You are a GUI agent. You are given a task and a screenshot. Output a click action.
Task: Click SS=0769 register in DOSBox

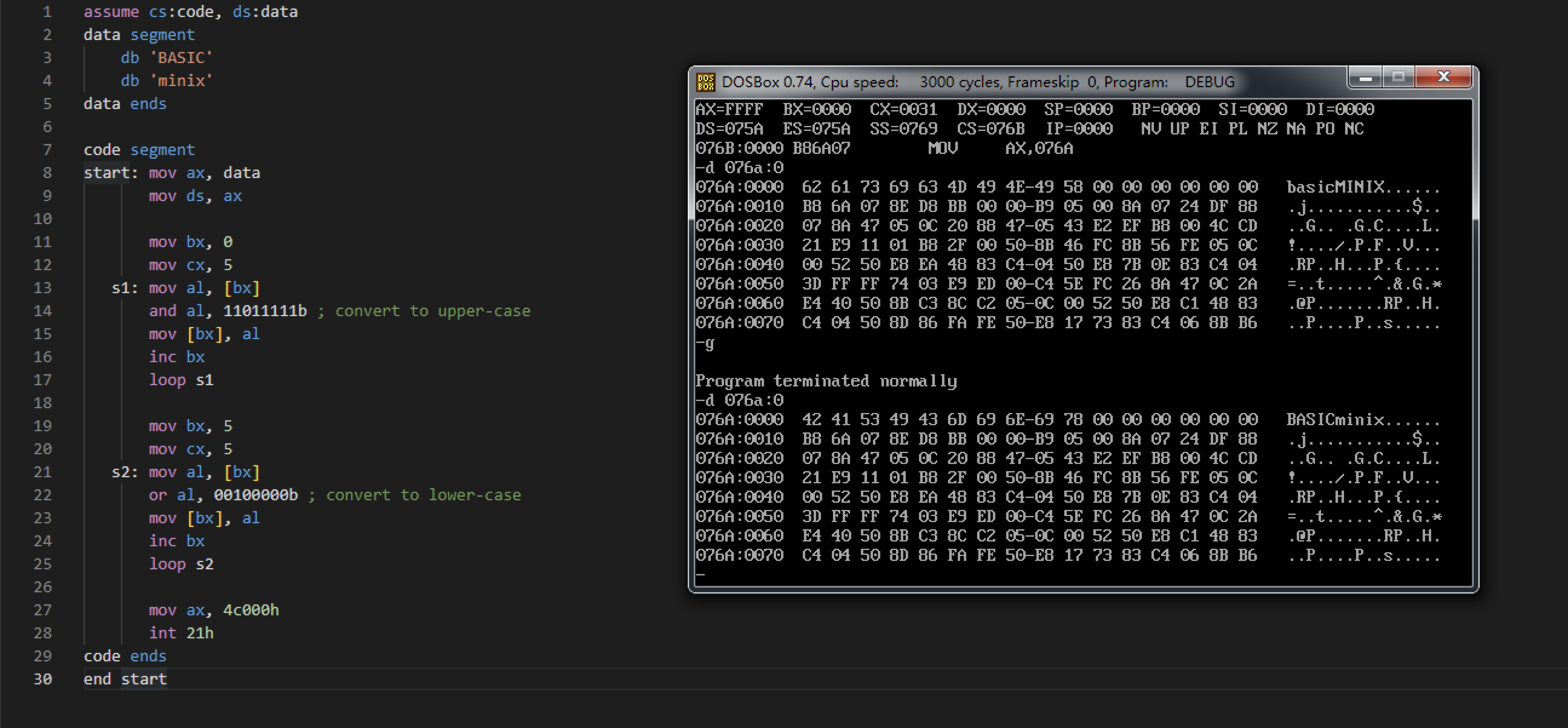(903, 129)
